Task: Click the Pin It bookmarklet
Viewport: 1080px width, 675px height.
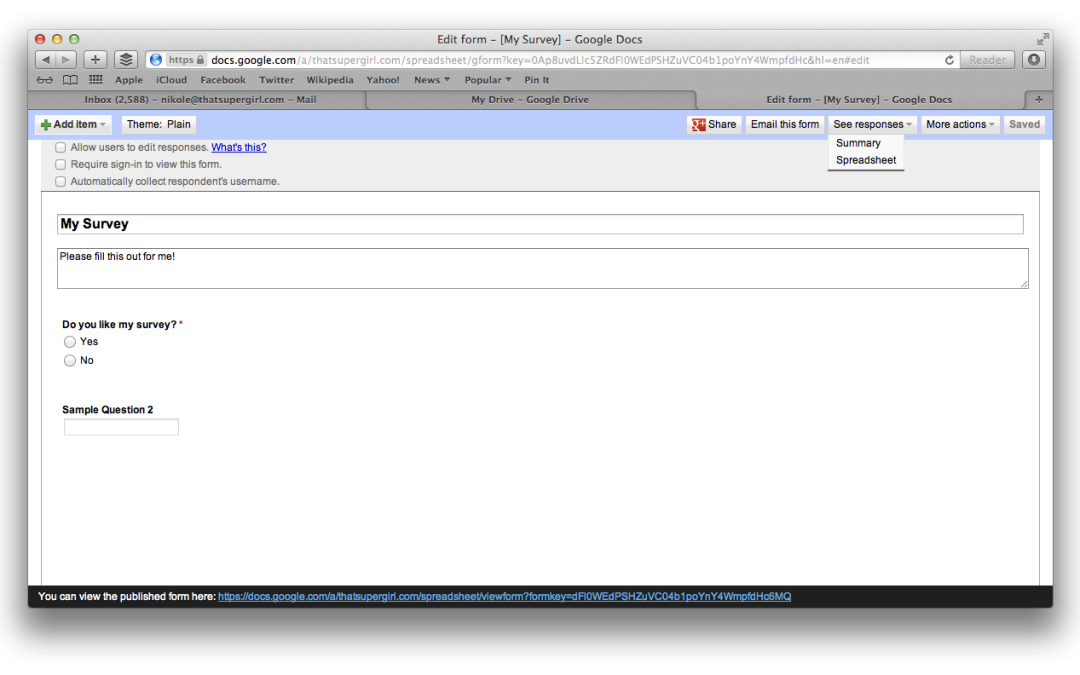Action: tap(537, 80)
